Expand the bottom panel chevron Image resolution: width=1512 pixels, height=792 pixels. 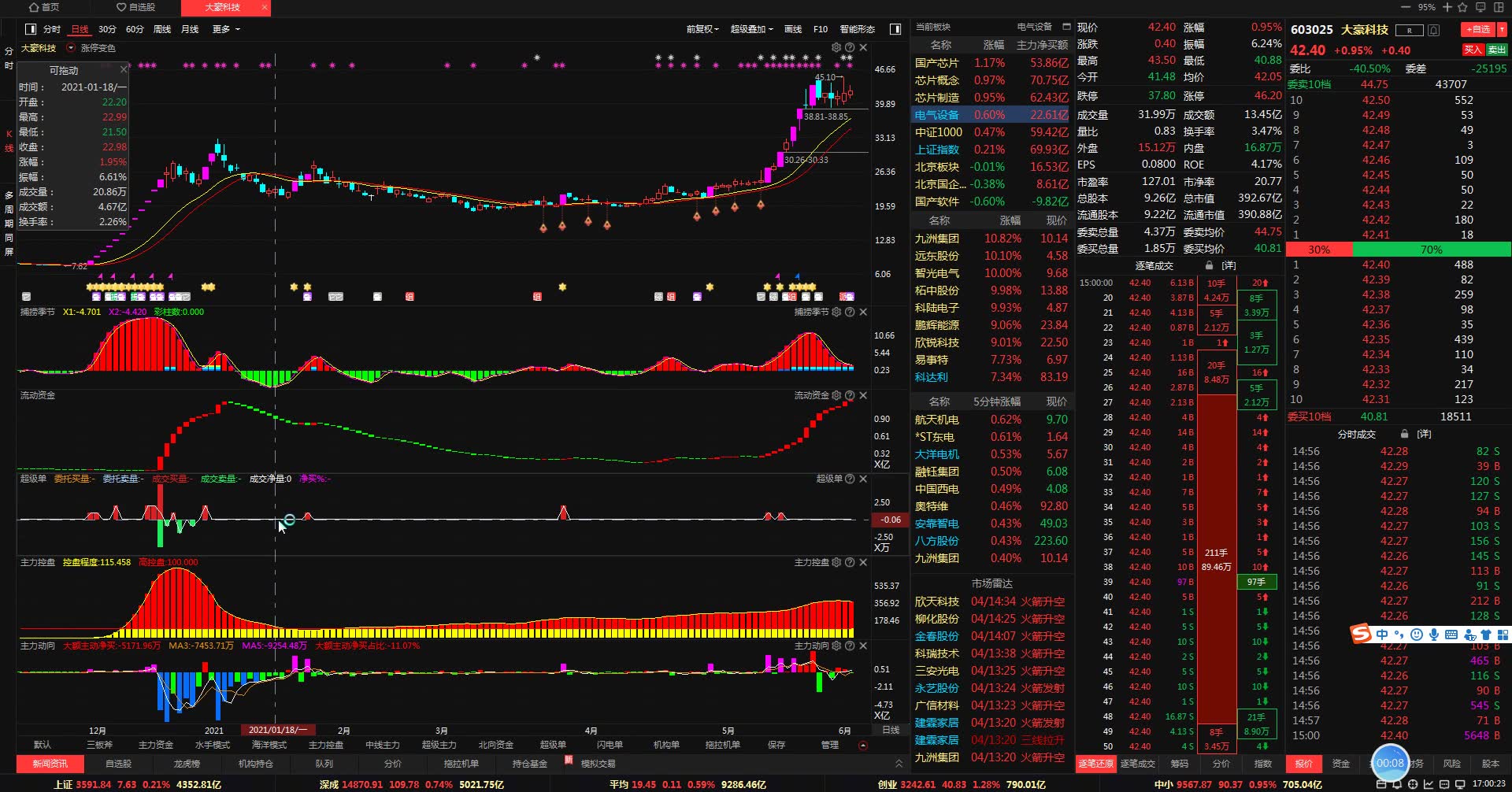click(x=899, y=764)
